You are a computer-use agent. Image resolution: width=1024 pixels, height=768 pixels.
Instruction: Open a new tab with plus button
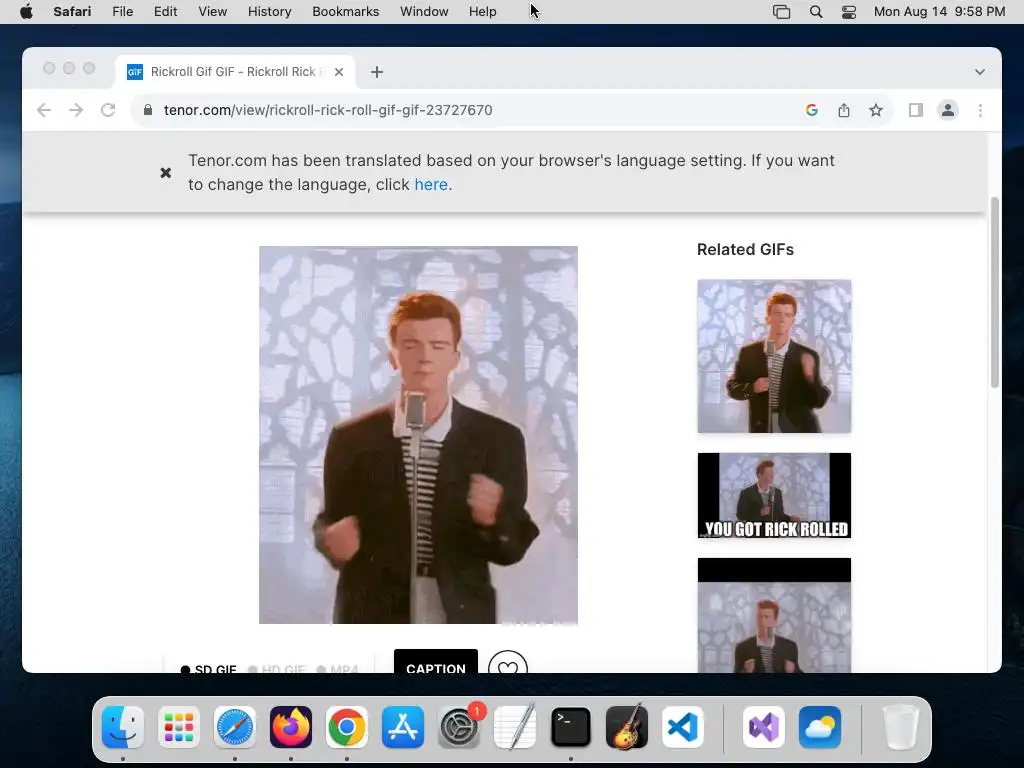377,72
